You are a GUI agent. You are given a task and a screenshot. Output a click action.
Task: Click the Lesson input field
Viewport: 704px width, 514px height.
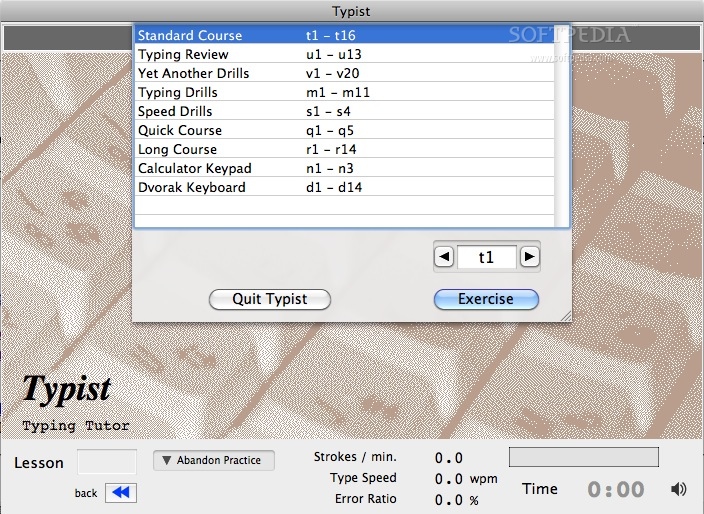[x=107, y=461]
